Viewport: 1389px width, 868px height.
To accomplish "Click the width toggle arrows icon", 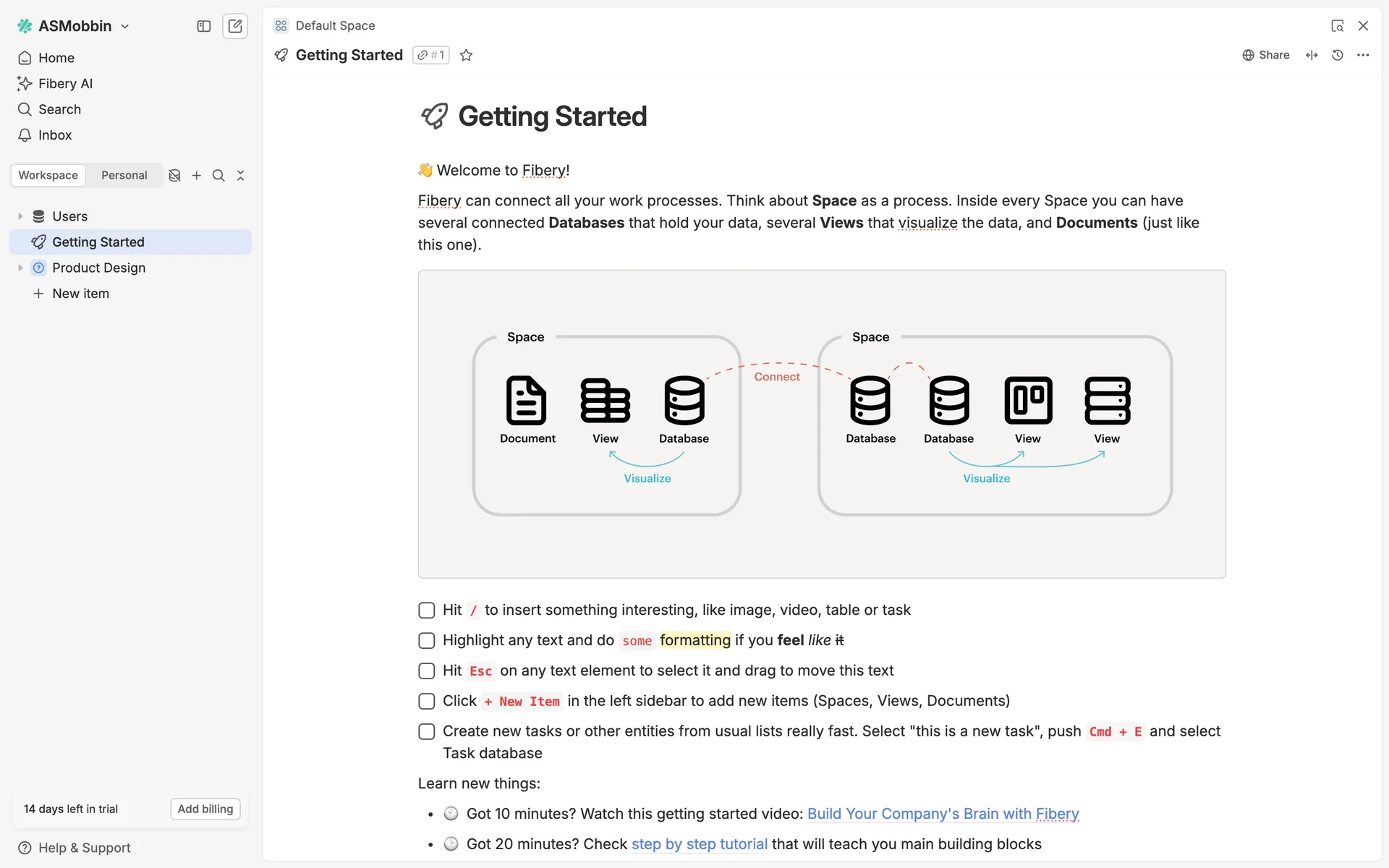I will point(1312,55).
